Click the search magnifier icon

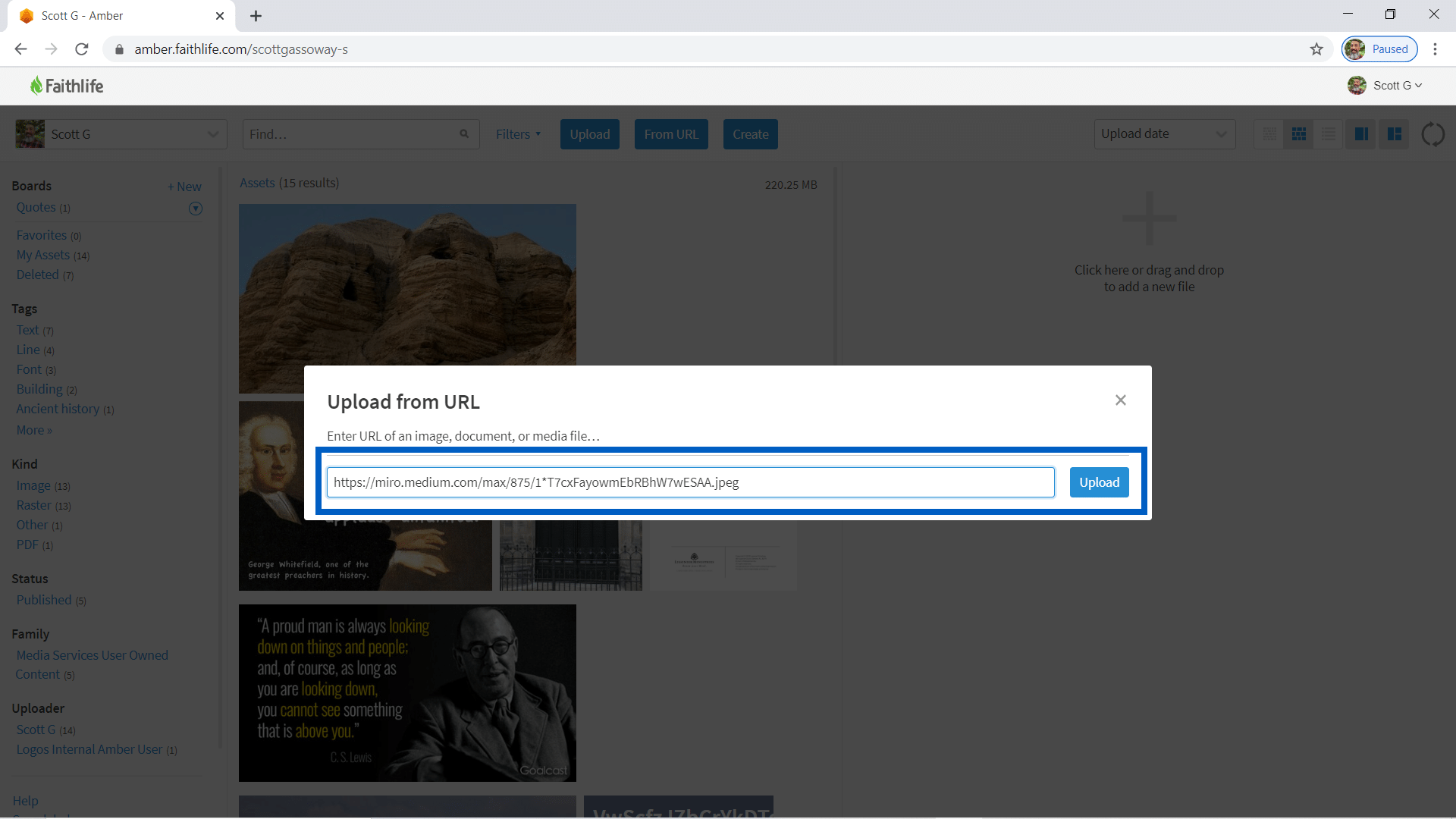[464, 134]
